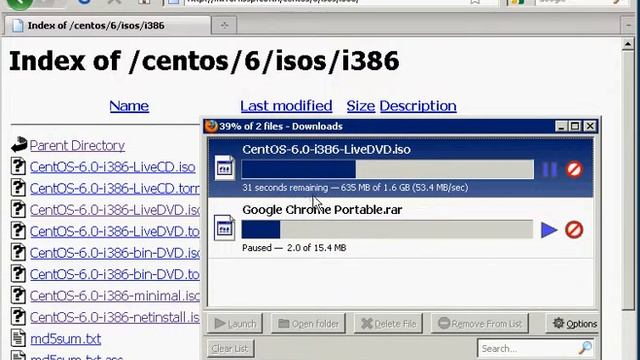Click text-file icon beside md5sum.txt
The width and height of the screenshot is (640, 360).
[x=18, y=338]
